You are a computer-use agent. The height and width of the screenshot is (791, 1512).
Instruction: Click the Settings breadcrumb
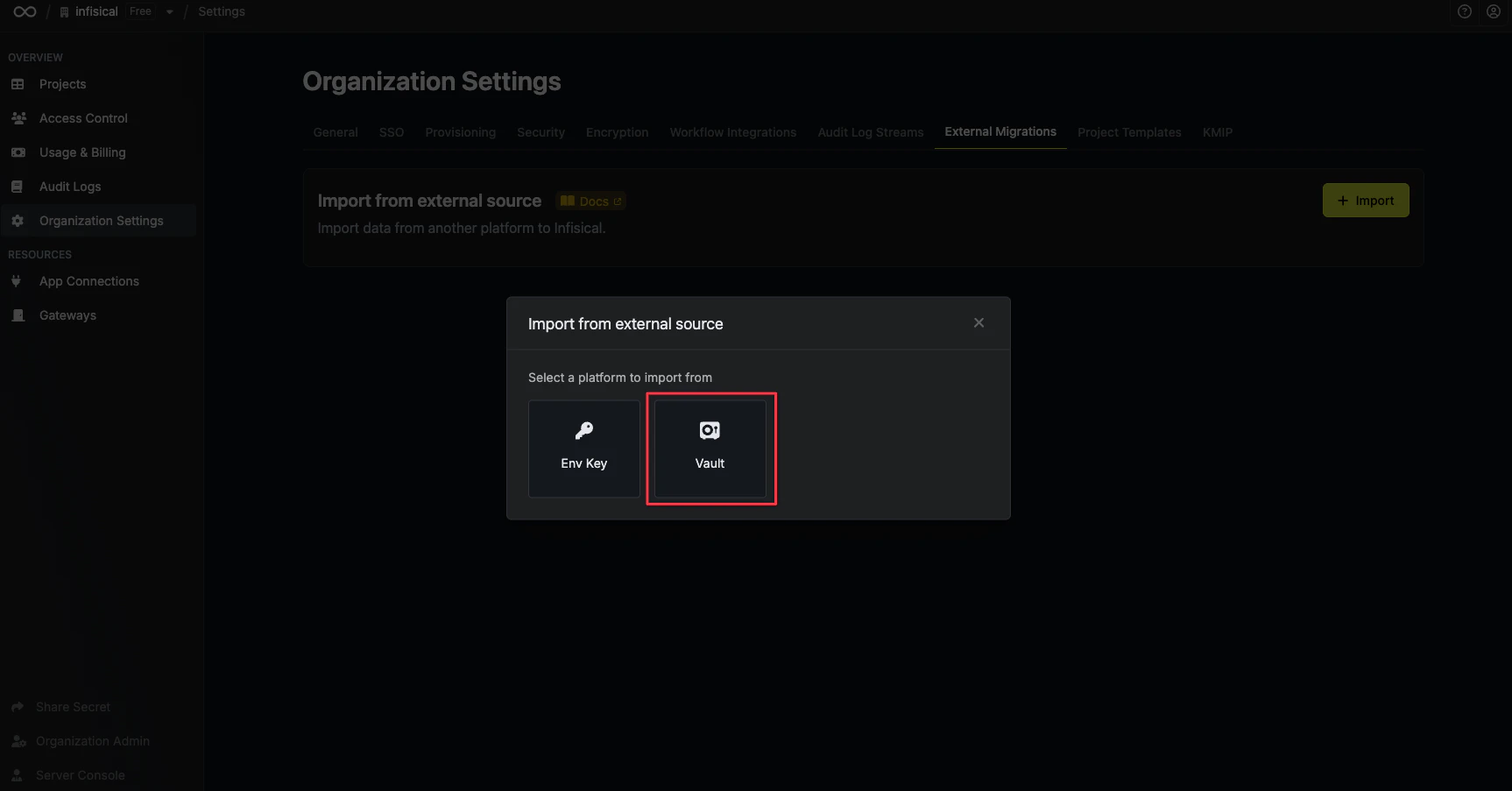(x=222, y=11)
